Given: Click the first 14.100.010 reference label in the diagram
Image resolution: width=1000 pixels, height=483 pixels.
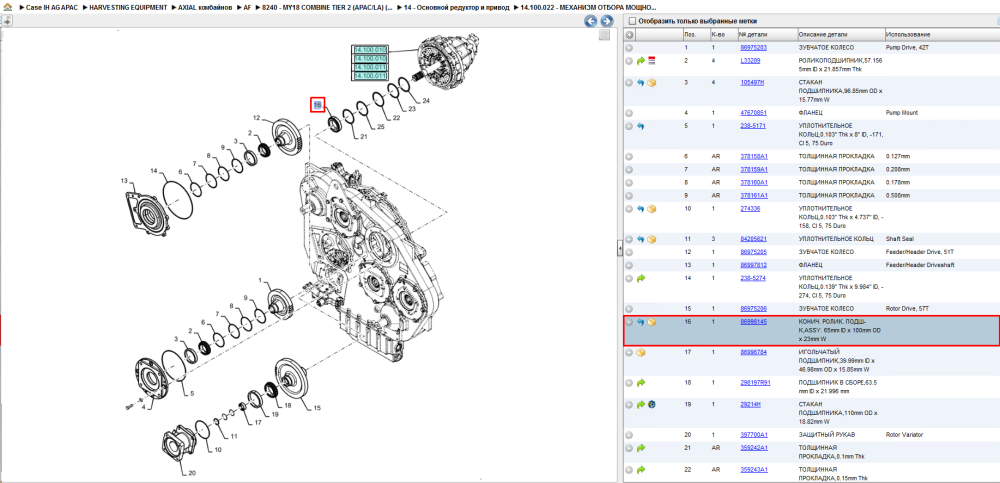Looking at the screenshot, I should [371, 50].
